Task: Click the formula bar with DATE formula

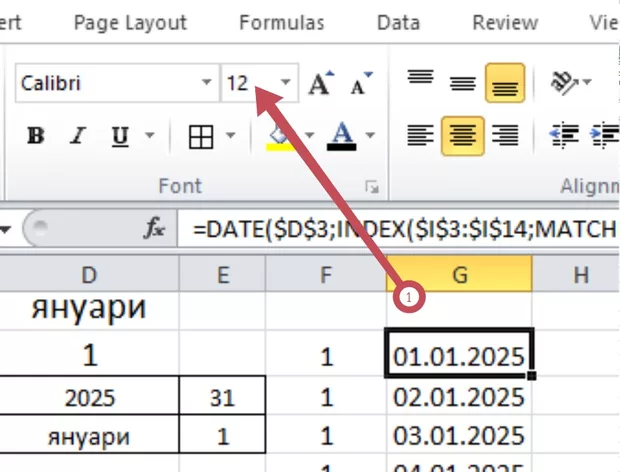Action: [x=399, y=229]
